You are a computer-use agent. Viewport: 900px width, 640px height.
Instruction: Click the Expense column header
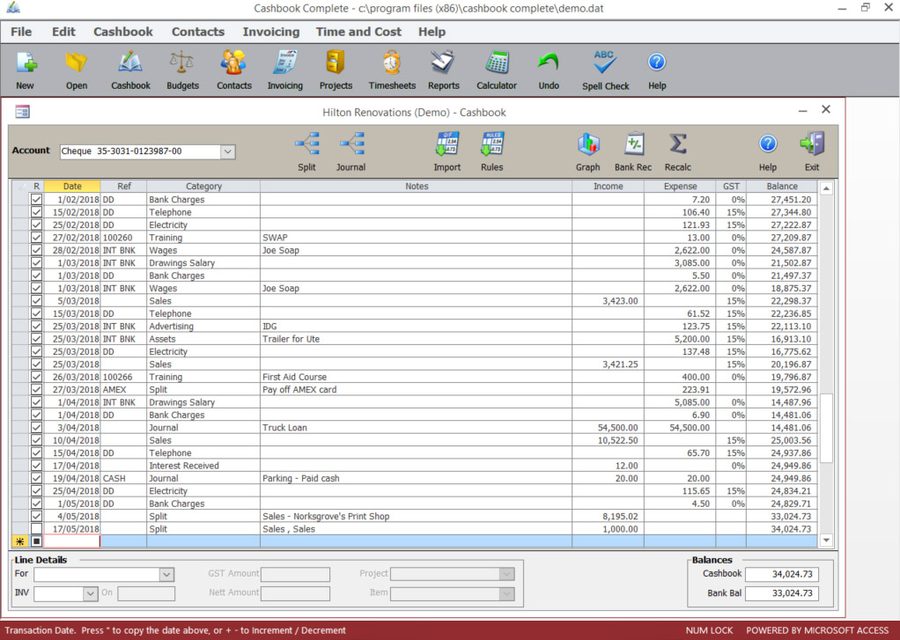point(680,186)
